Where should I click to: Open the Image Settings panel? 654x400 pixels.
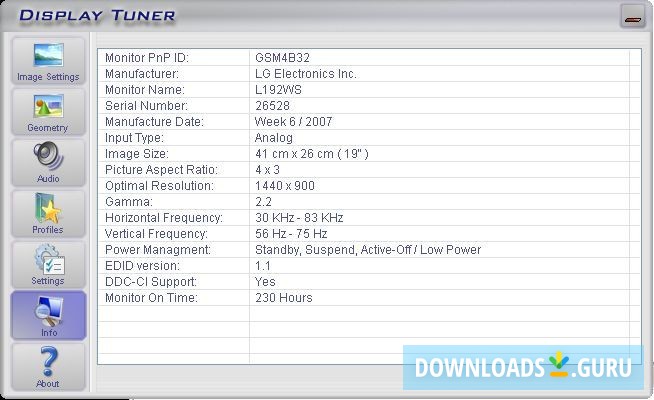(x=48, y=61)
